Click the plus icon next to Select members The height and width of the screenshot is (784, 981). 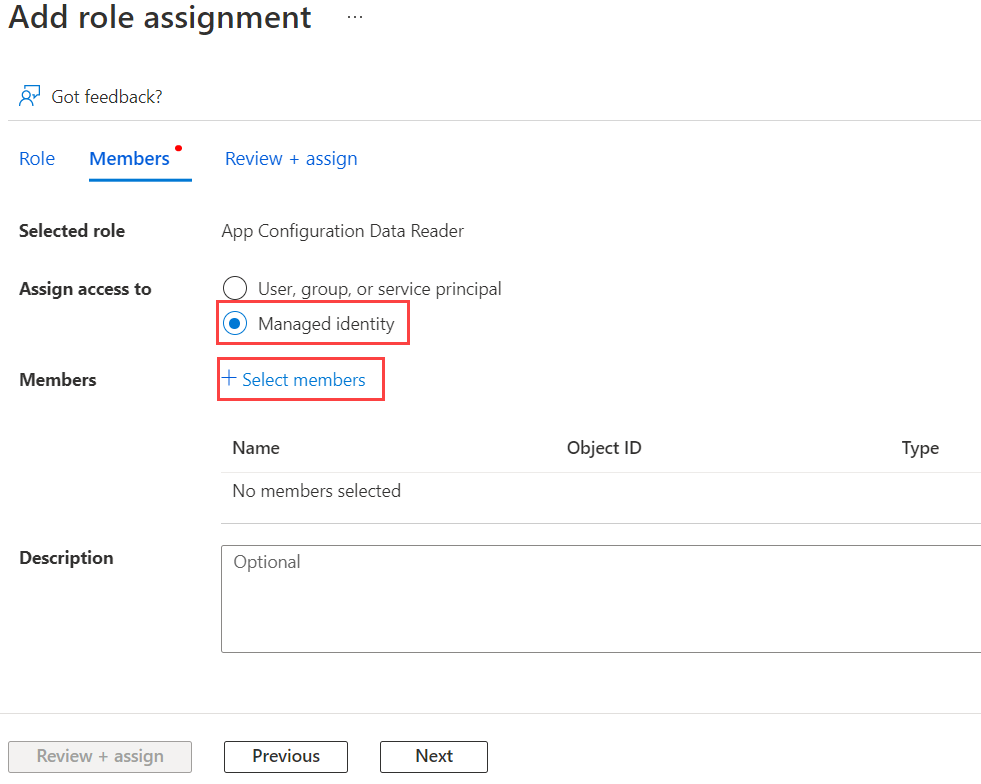point(231,378)
